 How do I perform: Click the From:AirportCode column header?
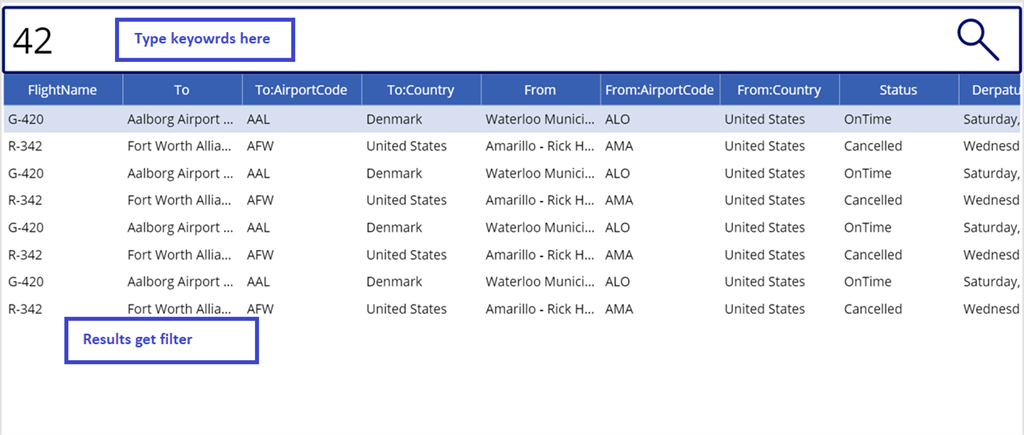click(660, 90)
